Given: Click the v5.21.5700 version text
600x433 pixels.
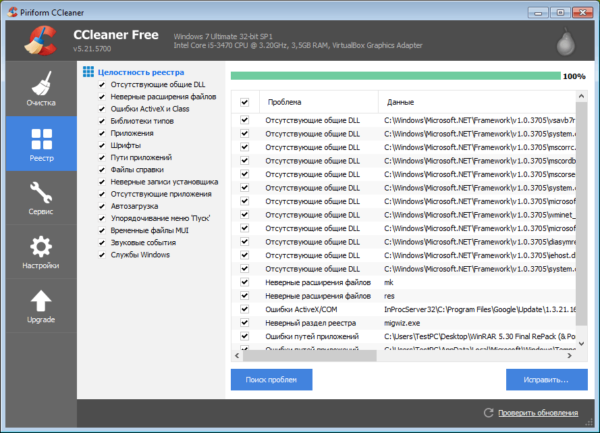Looking at the screenshot, I should click(x=92, y=49).
